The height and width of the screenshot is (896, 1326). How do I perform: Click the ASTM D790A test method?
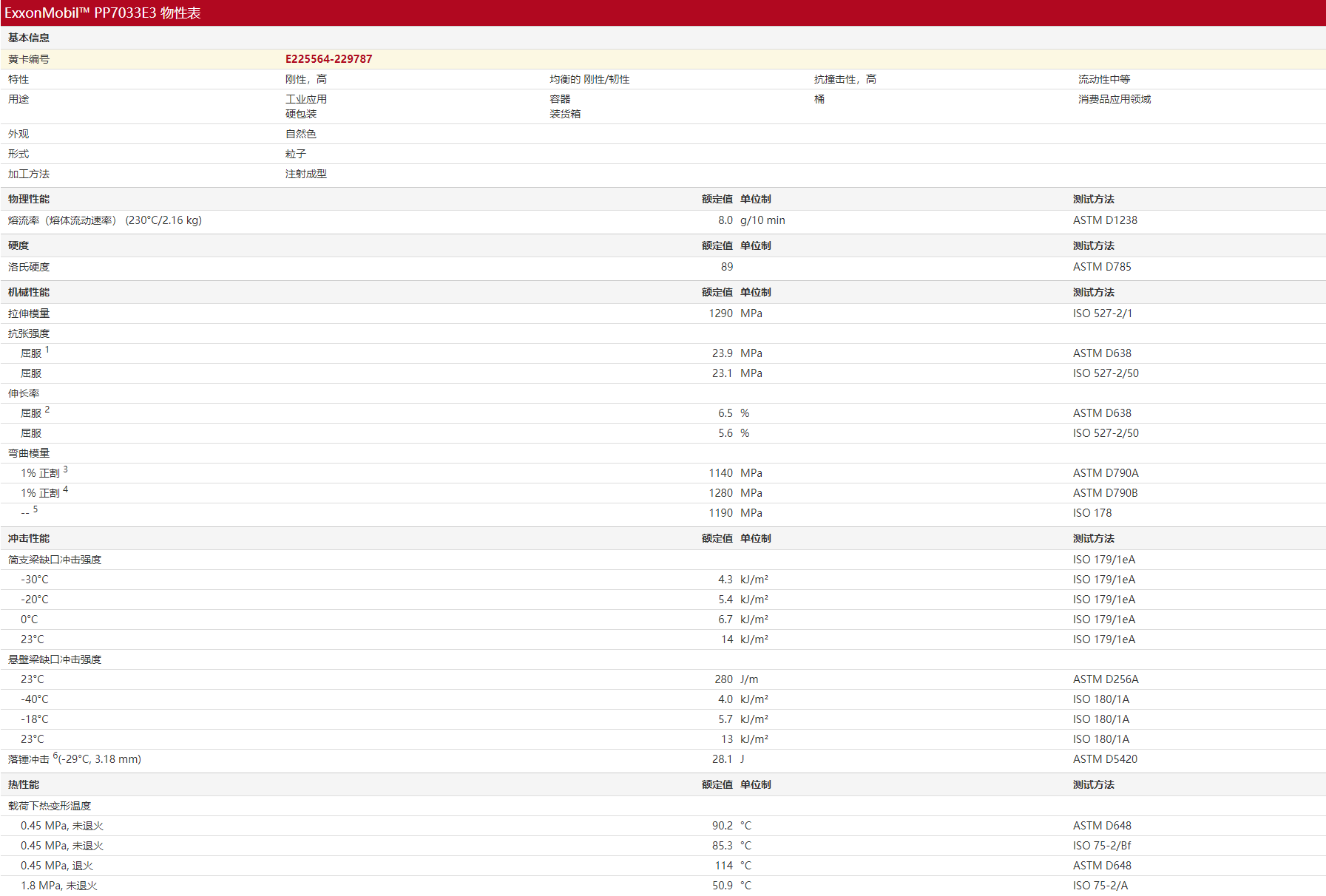click(1106, 473)
